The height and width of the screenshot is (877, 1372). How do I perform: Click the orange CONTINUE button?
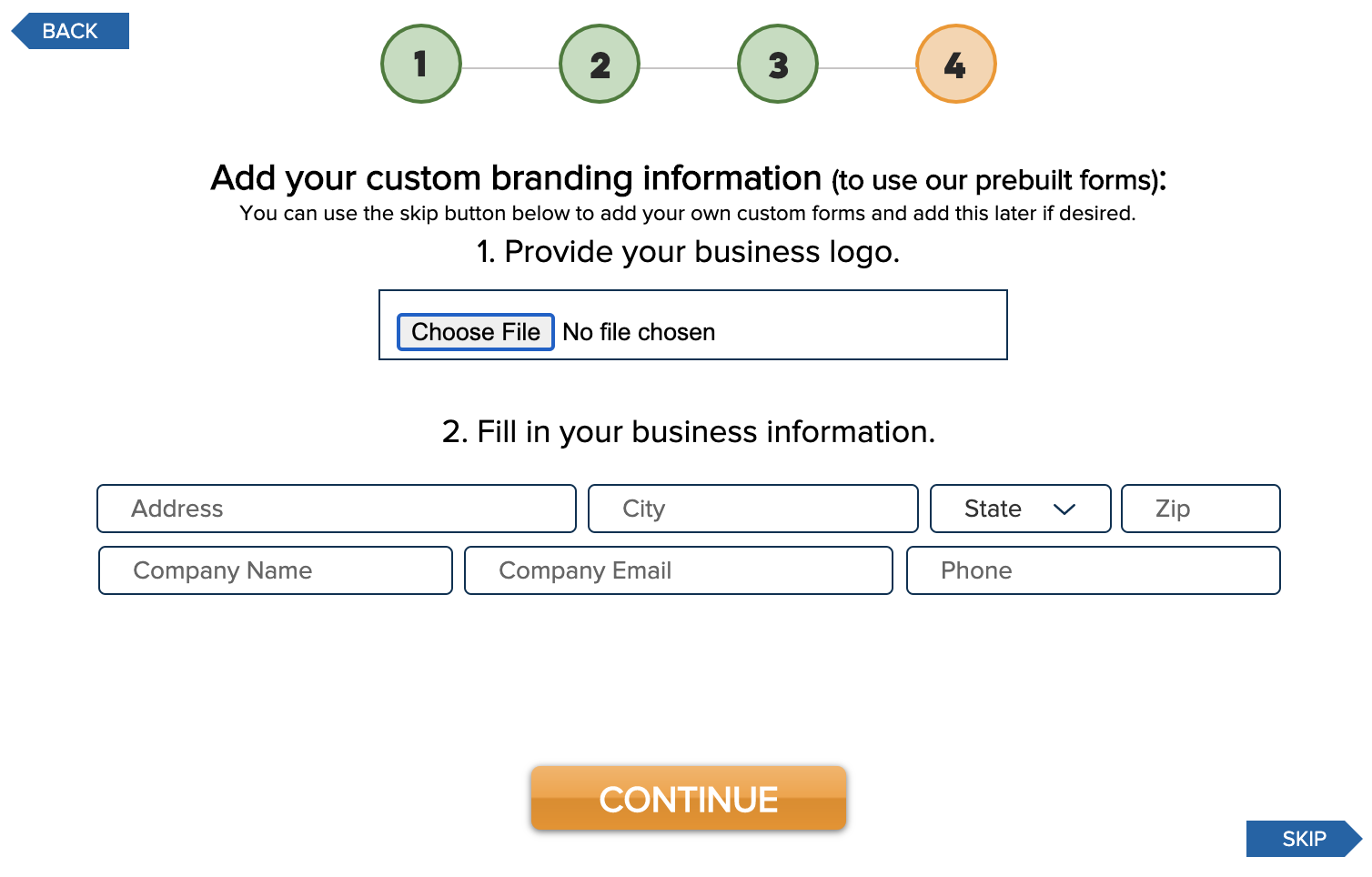[x=689, y=799]
